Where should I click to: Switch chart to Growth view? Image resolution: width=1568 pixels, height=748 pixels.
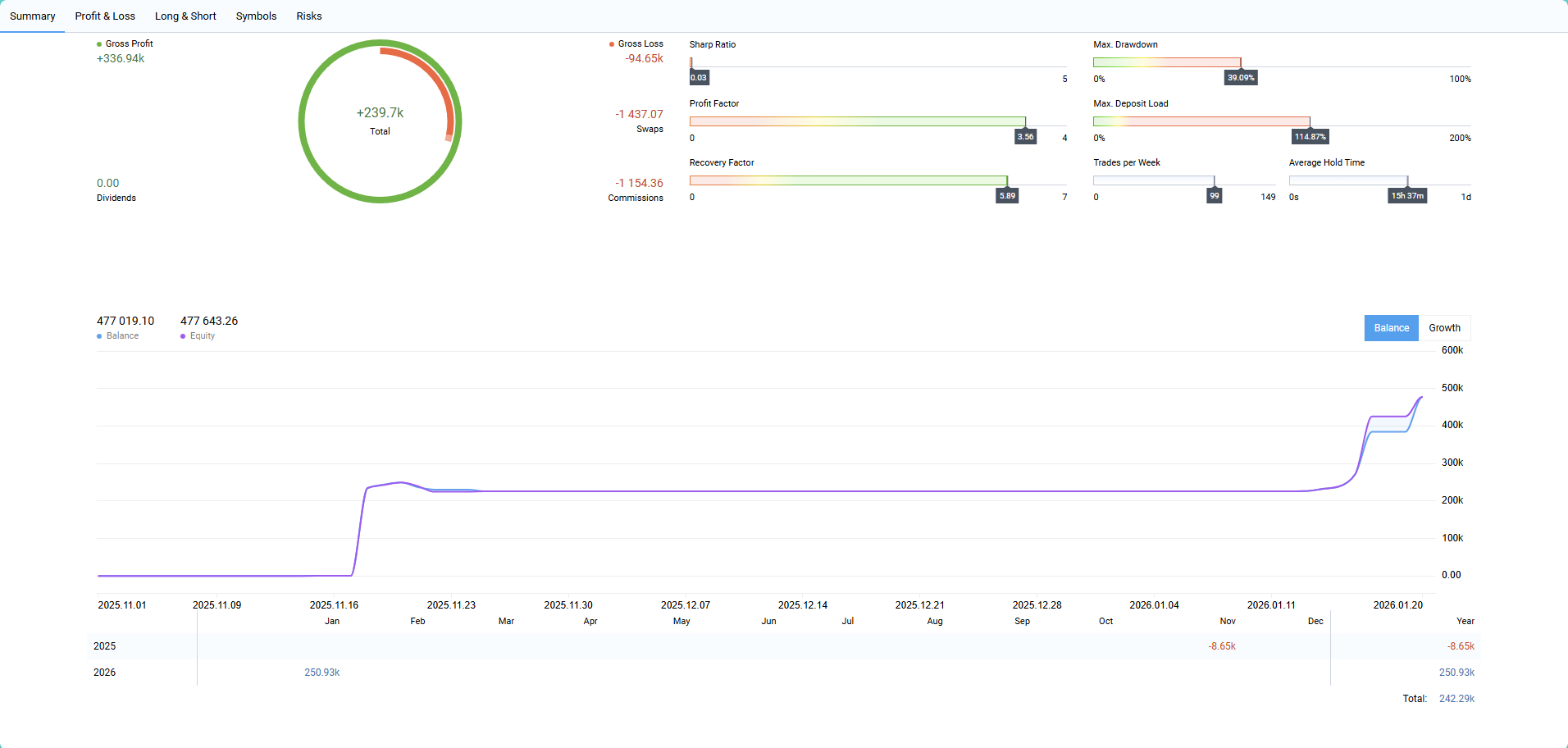(x=1444, y=328)
